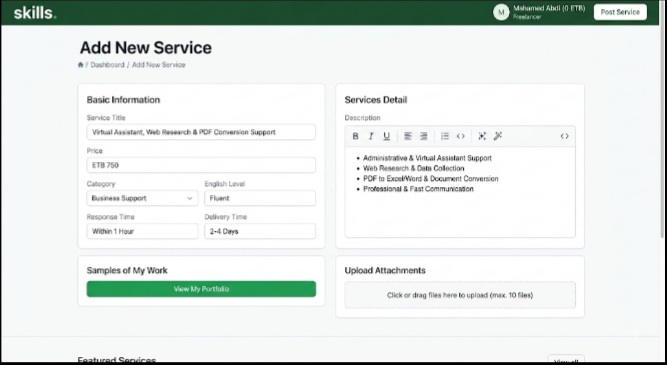Screen dimensions: 667x365
Task: Open the Category dropdown showing Business Support
Action: pos(142,198)
